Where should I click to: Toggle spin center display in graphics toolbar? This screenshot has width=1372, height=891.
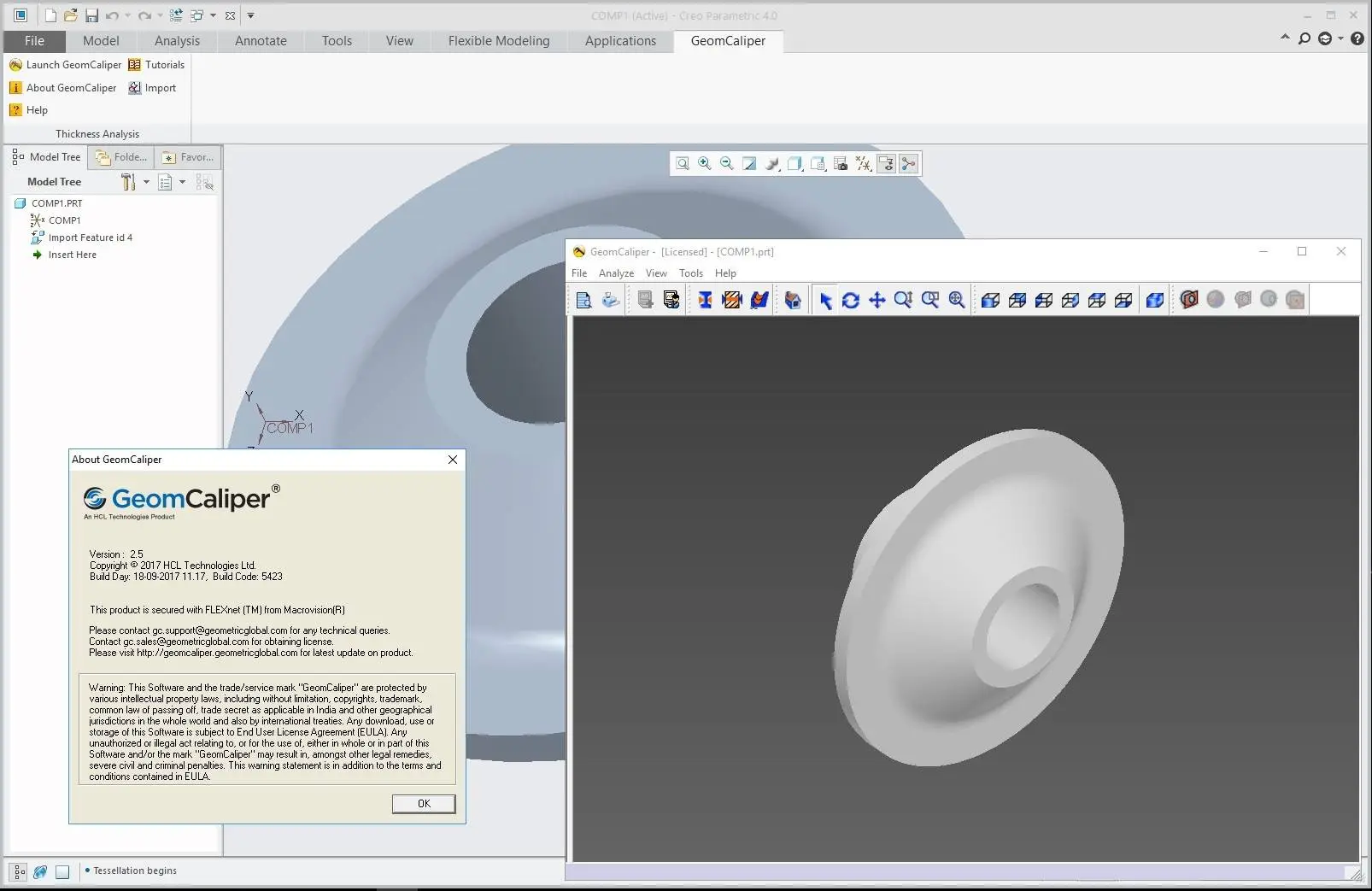pyautogui.click(x=908, y=164)
